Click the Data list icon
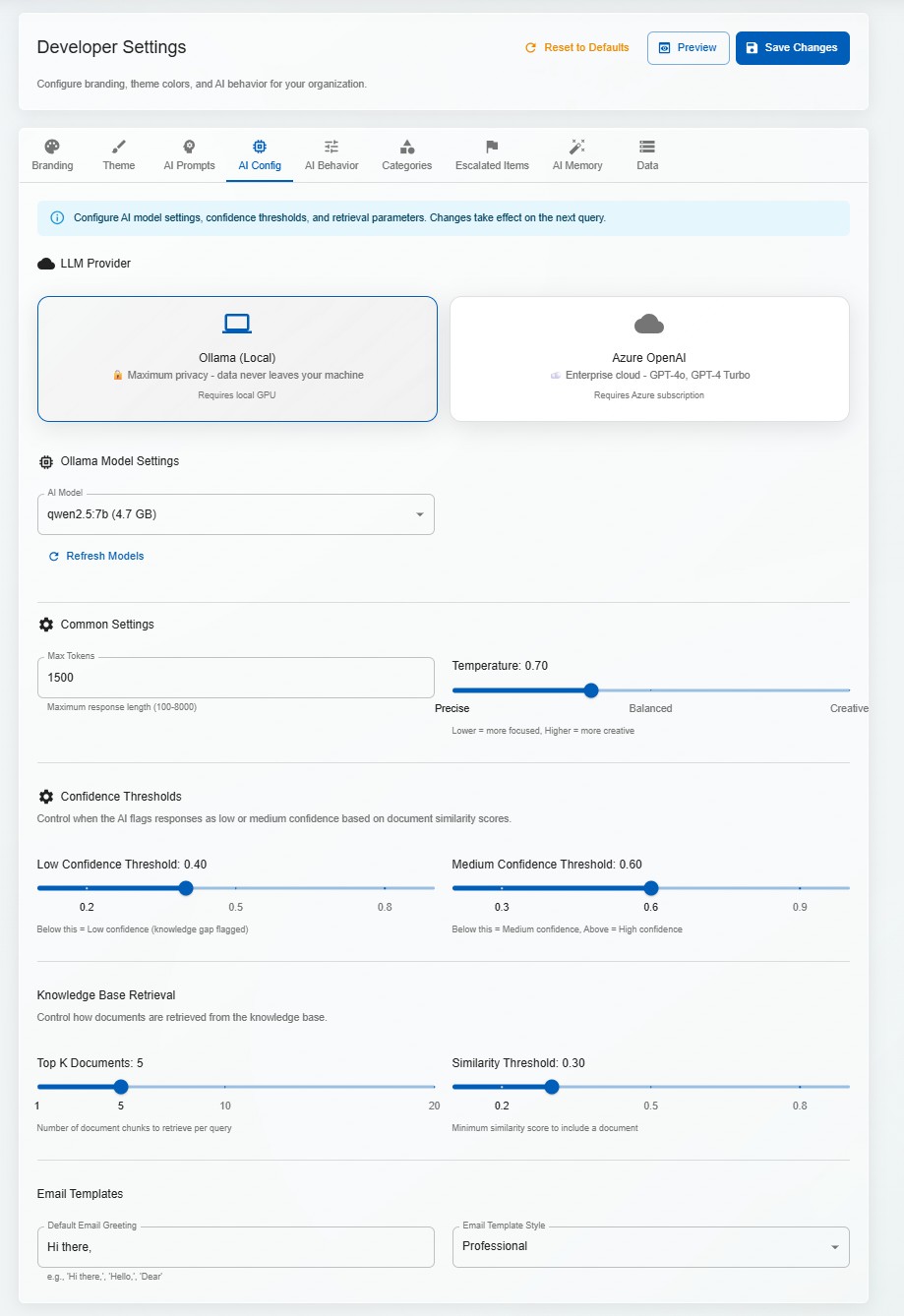 [x=646, y=146]
